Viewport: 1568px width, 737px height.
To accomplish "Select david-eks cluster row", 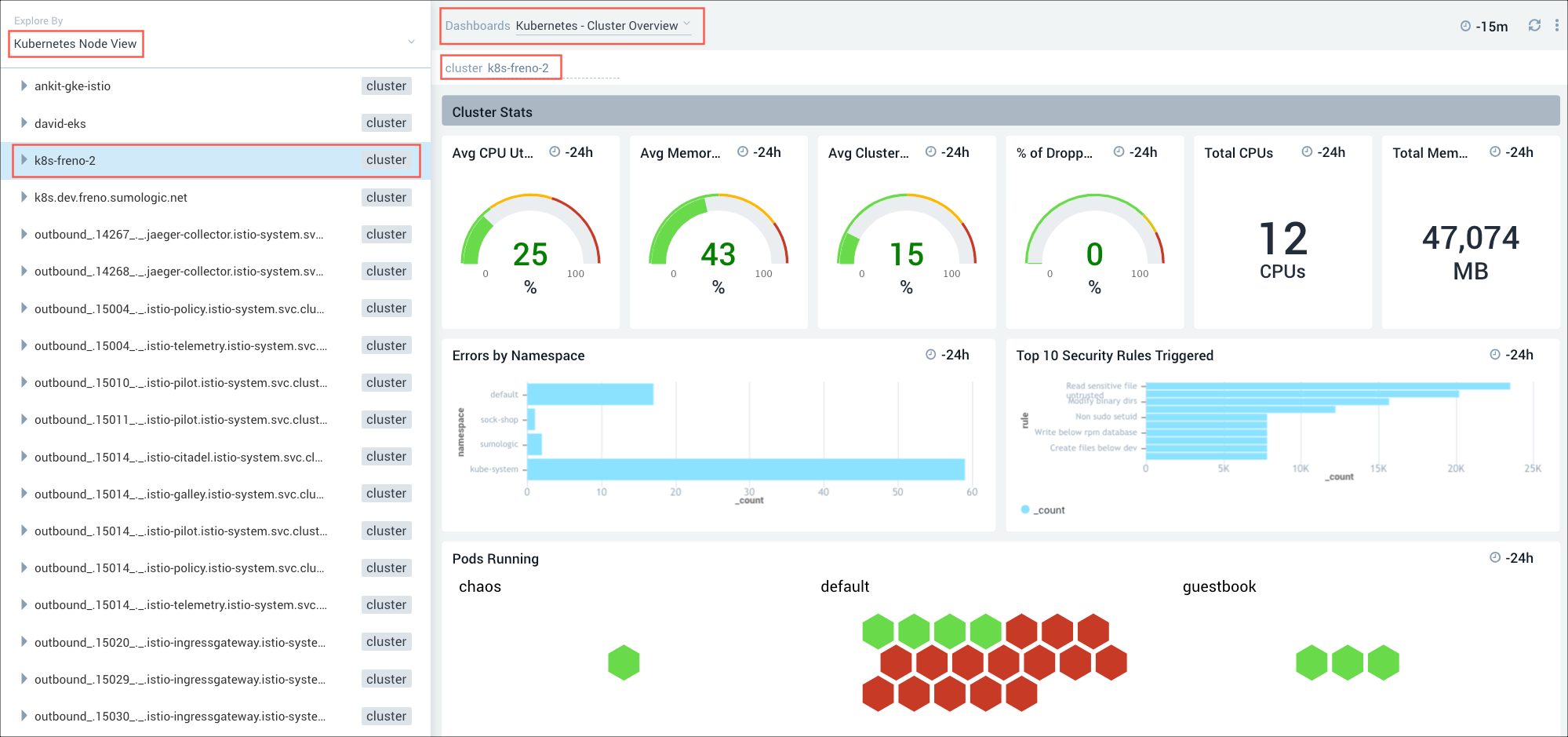I will point(215,123).
